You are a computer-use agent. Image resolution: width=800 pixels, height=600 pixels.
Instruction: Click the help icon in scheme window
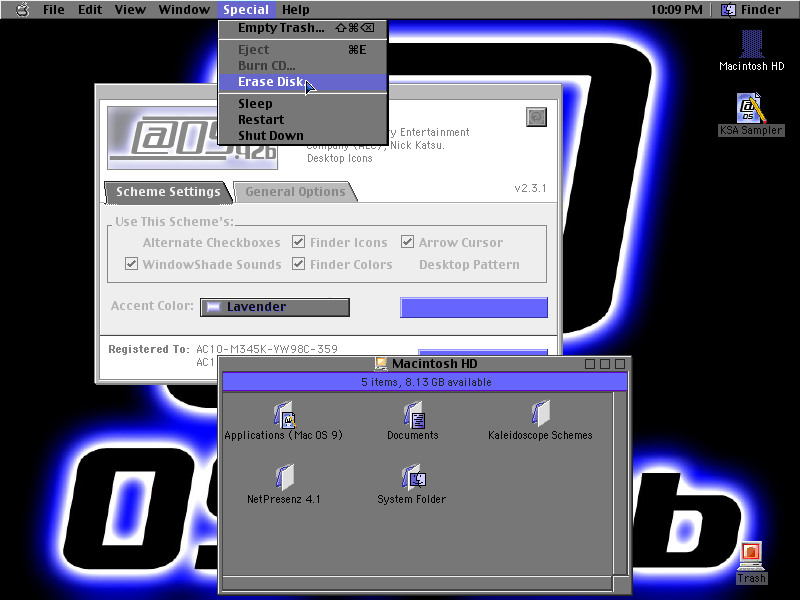[536, 117]
